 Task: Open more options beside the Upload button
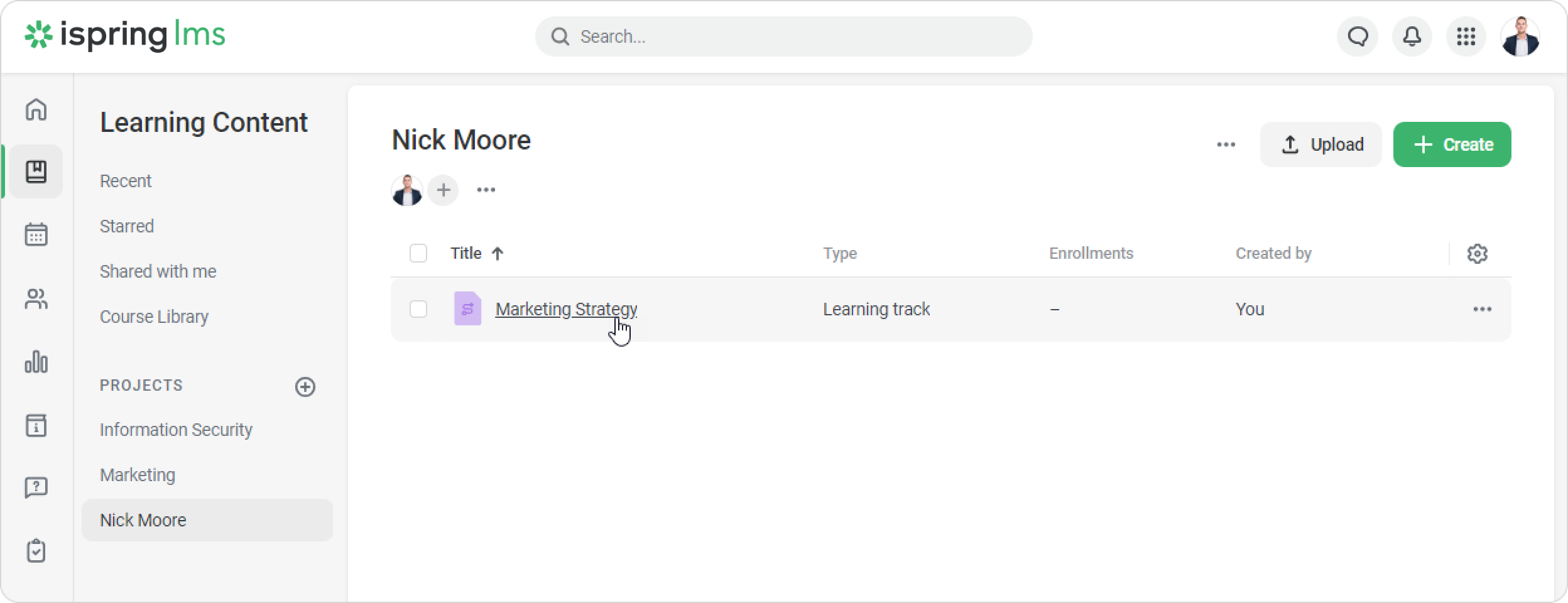[x=1226, y=144]
